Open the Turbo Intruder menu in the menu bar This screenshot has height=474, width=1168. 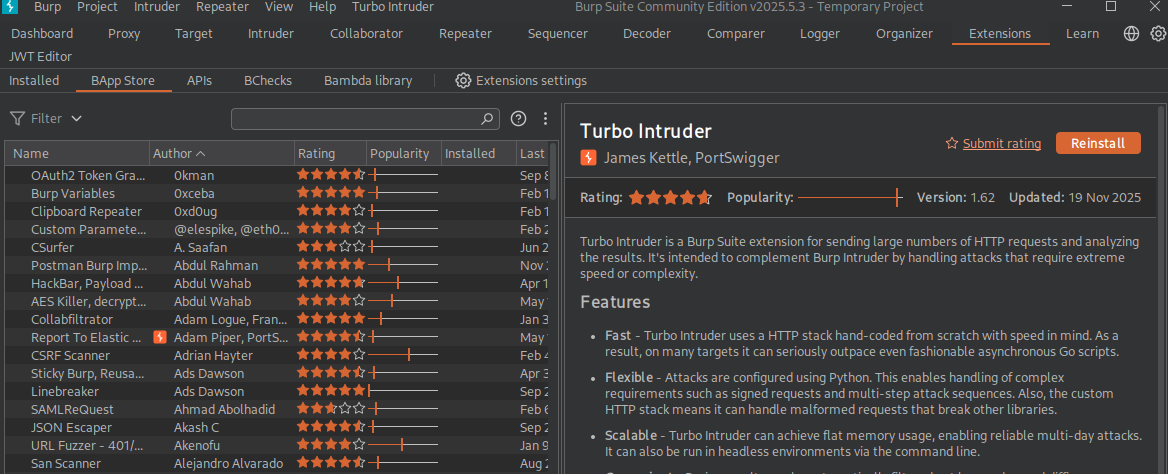(393, 7)
